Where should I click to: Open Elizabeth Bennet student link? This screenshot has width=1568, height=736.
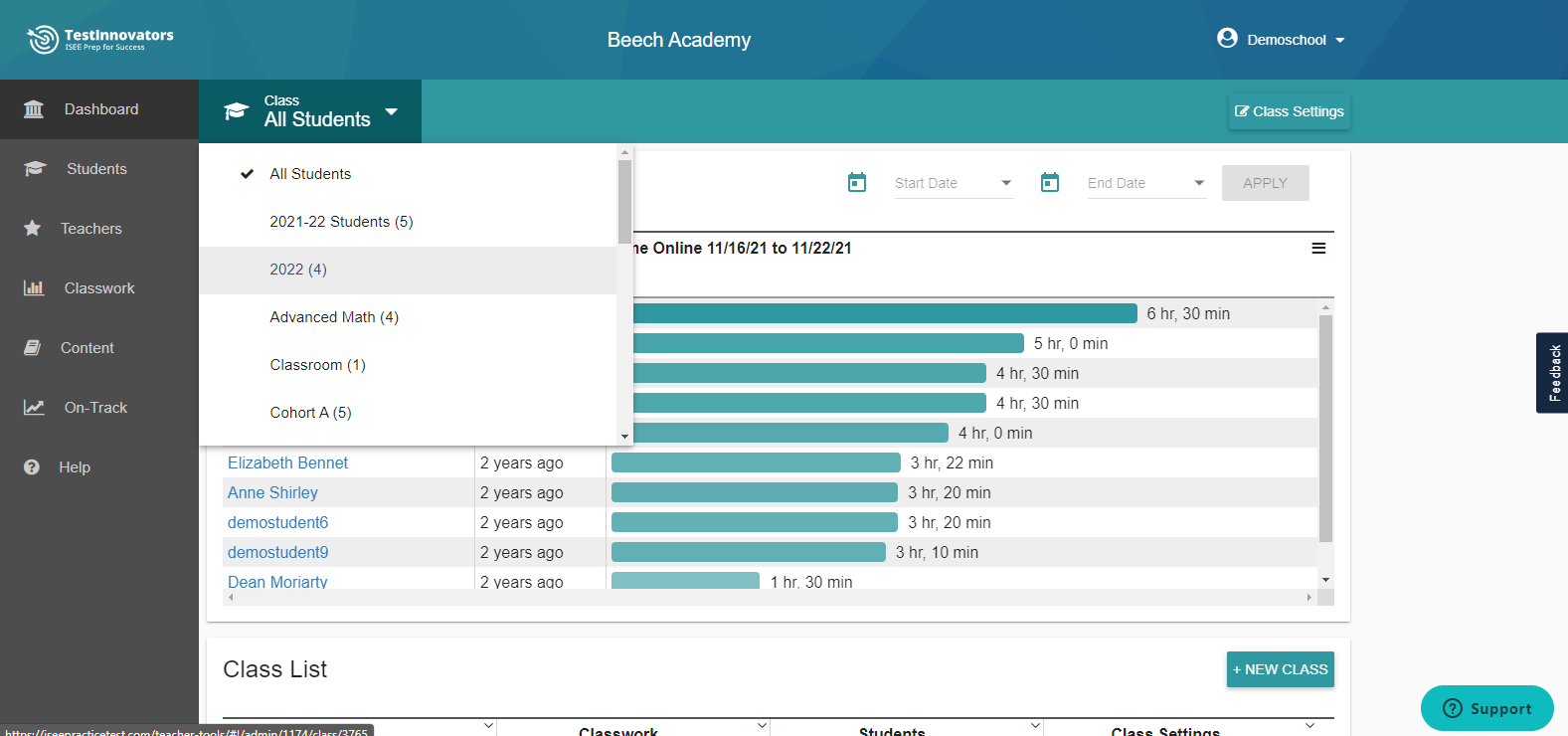click(x=287, y=462)
